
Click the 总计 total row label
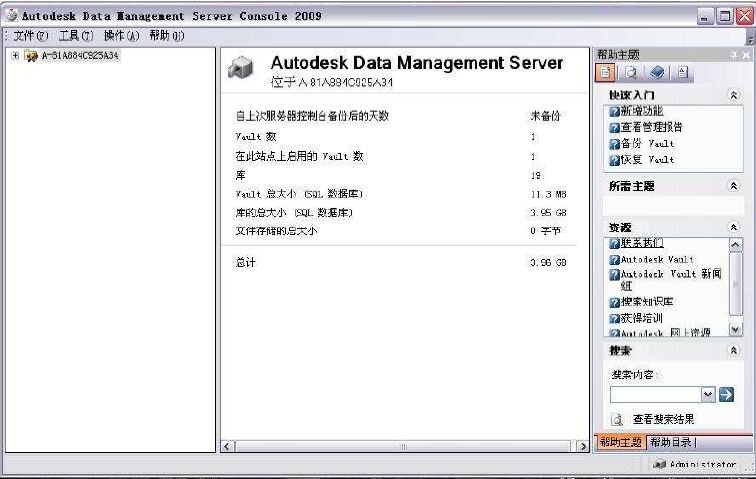(x=245, y=262)
